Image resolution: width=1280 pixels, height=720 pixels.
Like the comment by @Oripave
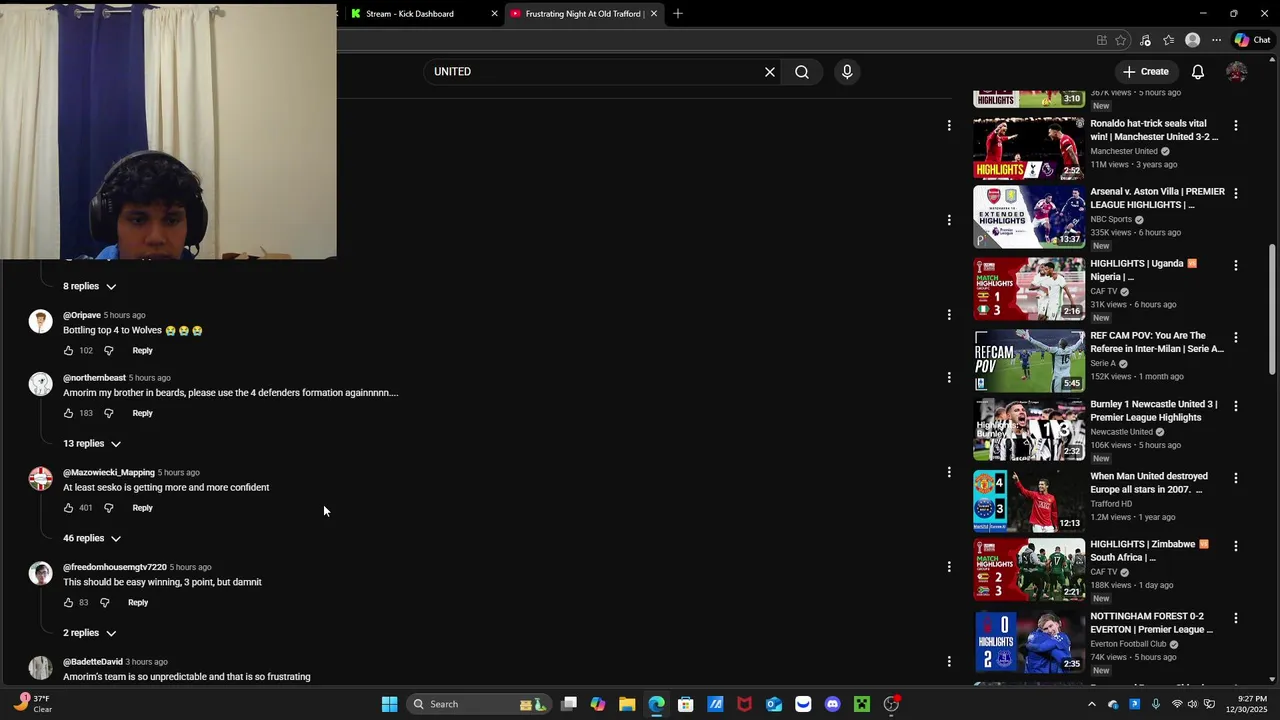(68, 351)
